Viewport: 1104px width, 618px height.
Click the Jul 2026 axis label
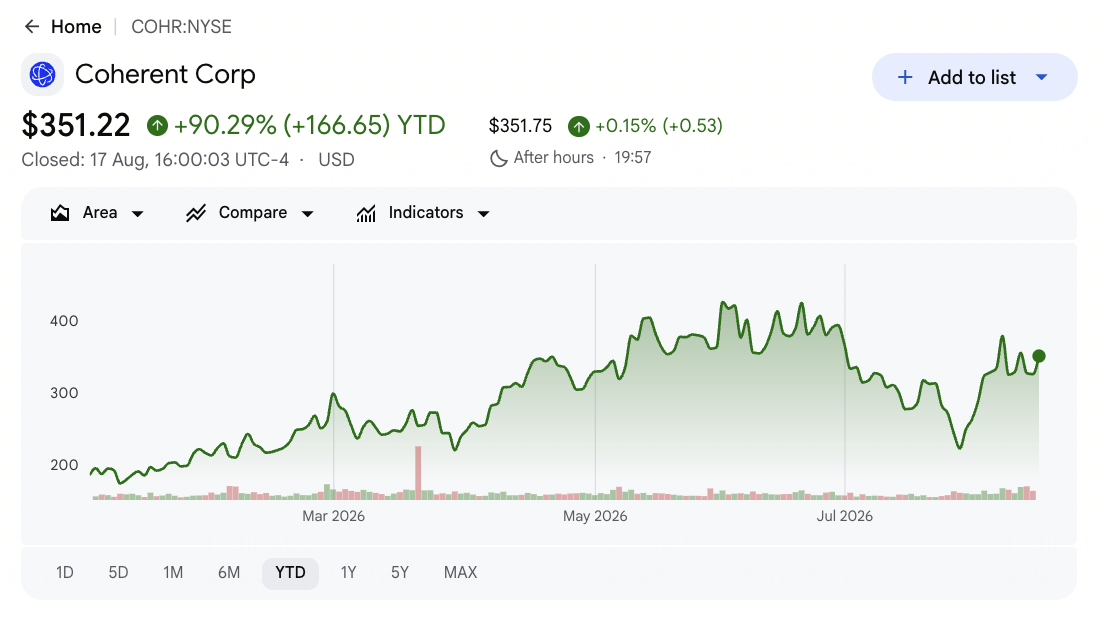click(x=845, y=516)
